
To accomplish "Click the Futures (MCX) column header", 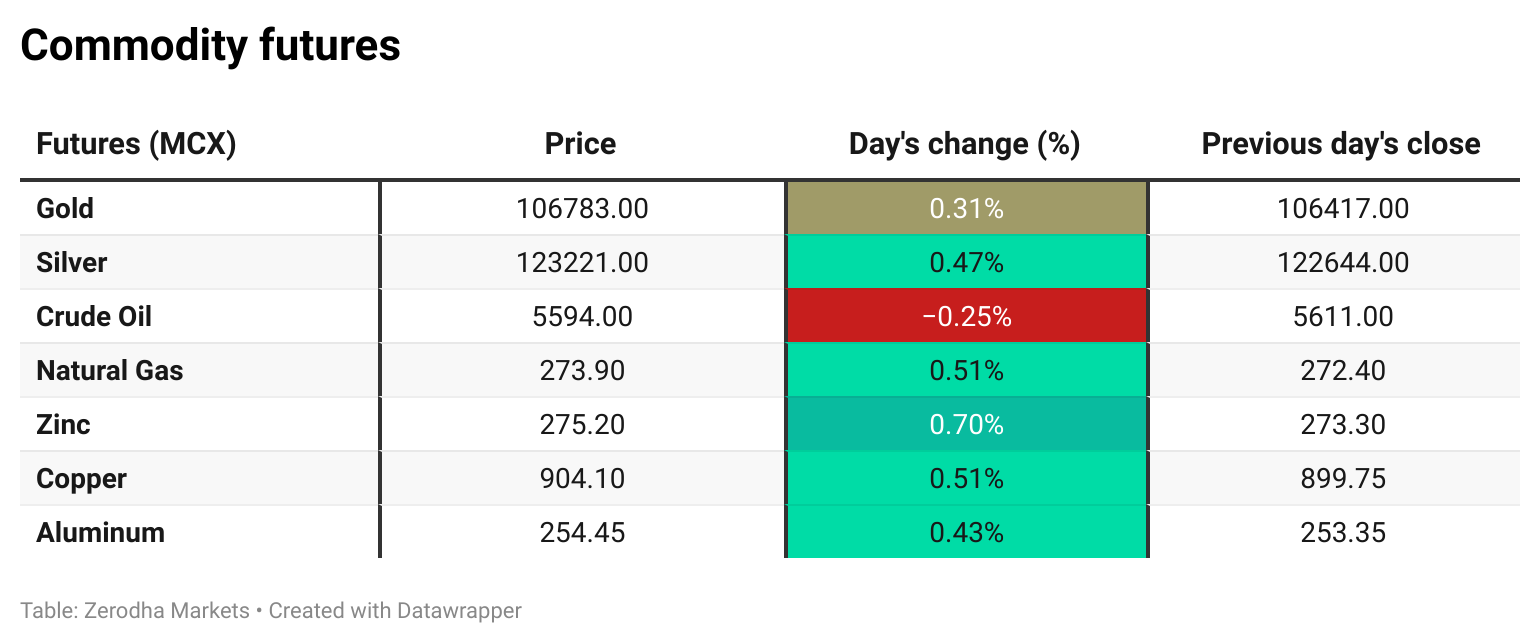I will (136, 144).
